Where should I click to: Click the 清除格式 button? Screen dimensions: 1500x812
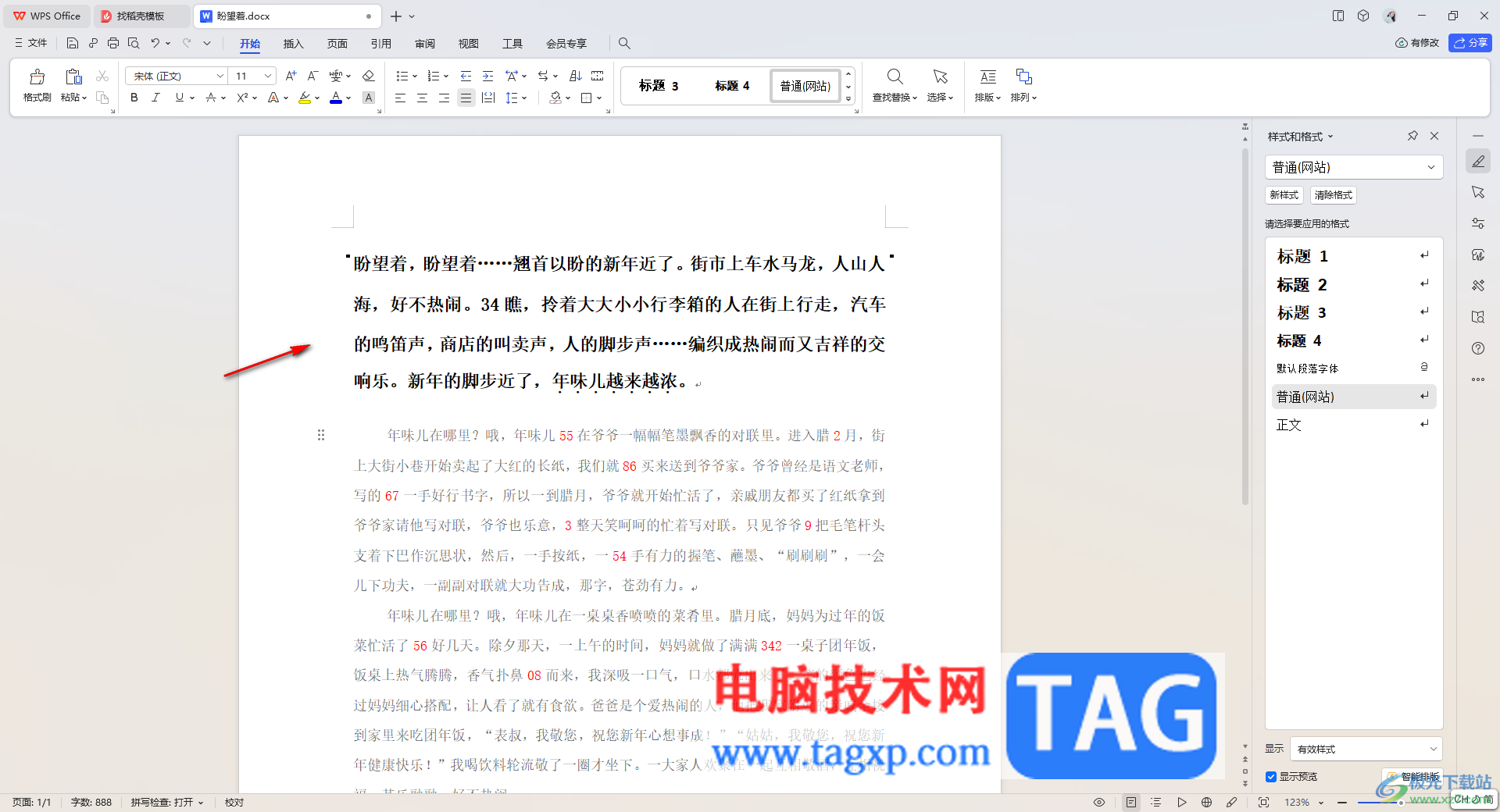click(x=1333, y=195)
